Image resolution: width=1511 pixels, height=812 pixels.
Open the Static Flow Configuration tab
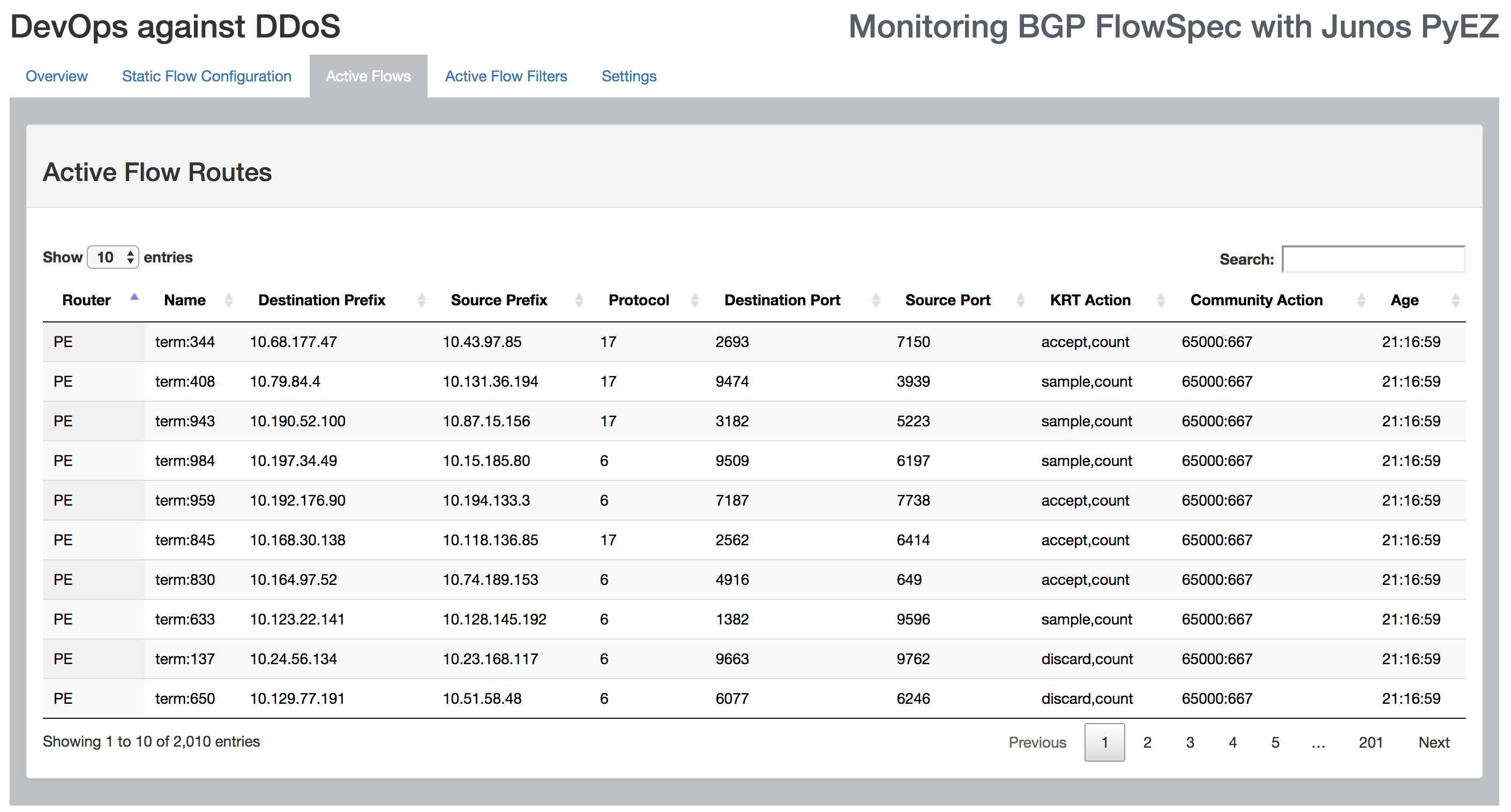[206, 76]
